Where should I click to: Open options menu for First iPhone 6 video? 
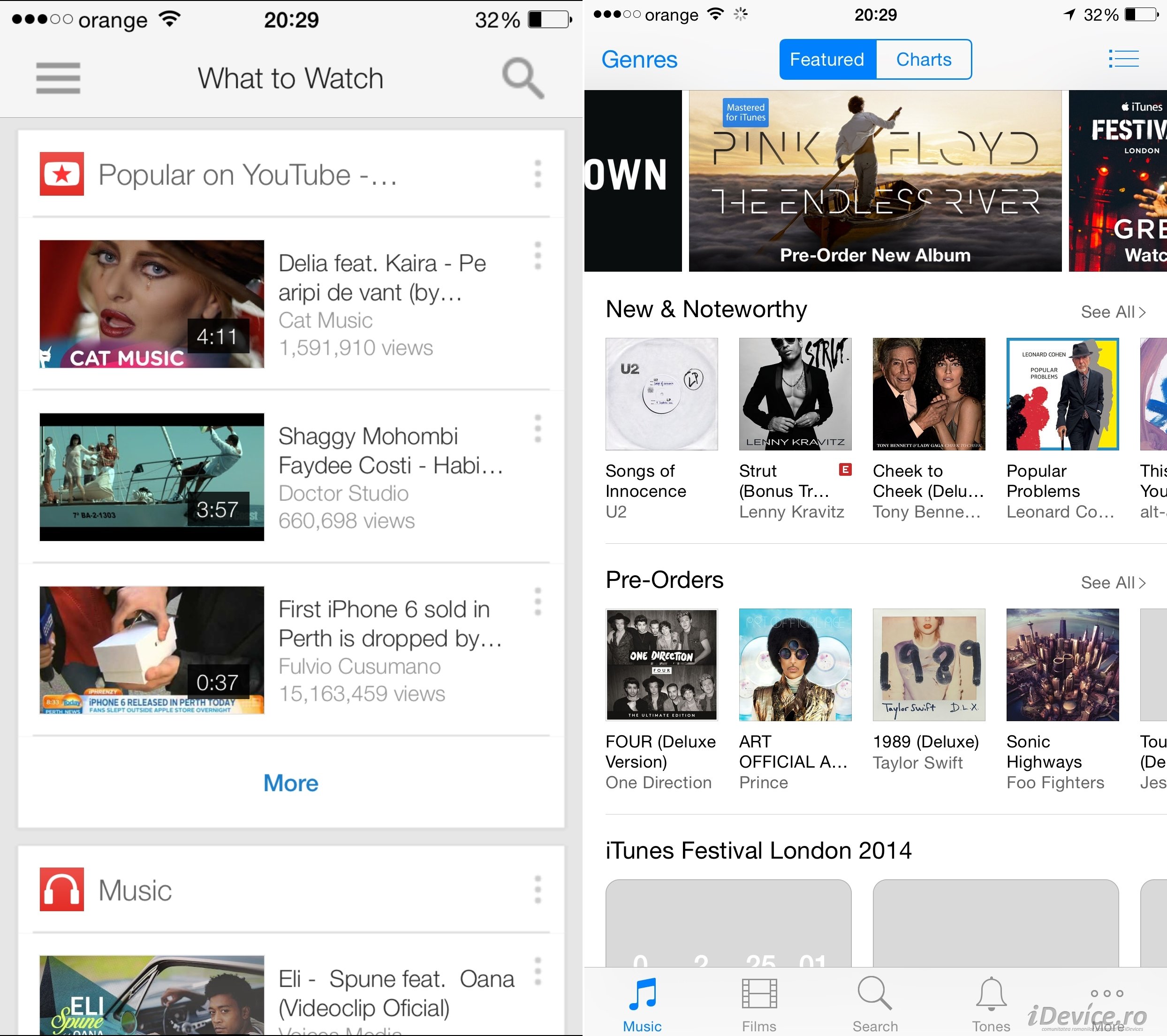tap(537, 602)
